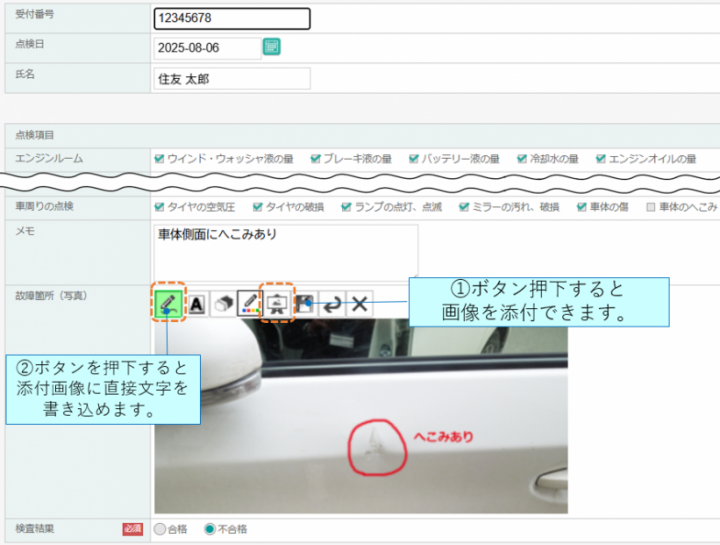Open the pen color picker tool
Viewport: 720px width, 545px height.
tap(249, 304)
